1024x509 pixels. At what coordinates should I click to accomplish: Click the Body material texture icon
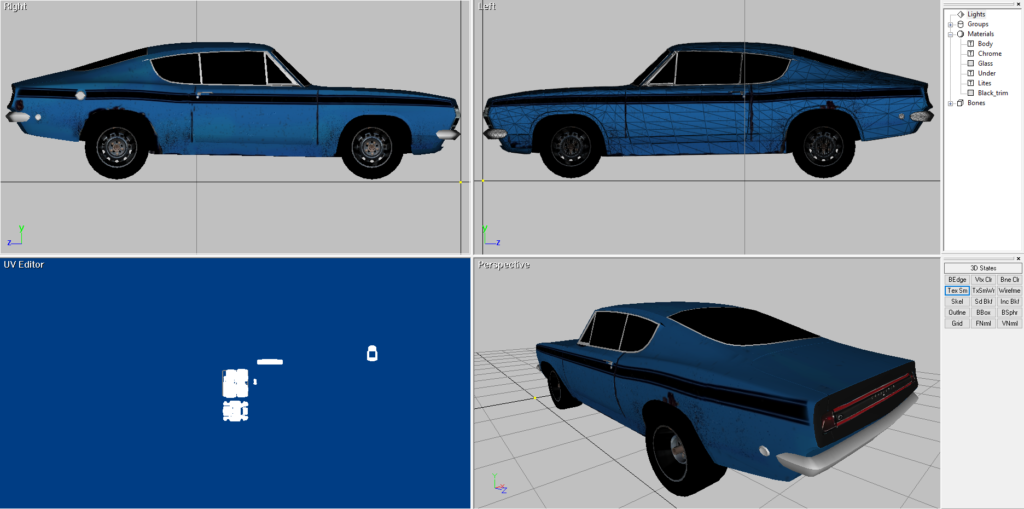(970, 44)
